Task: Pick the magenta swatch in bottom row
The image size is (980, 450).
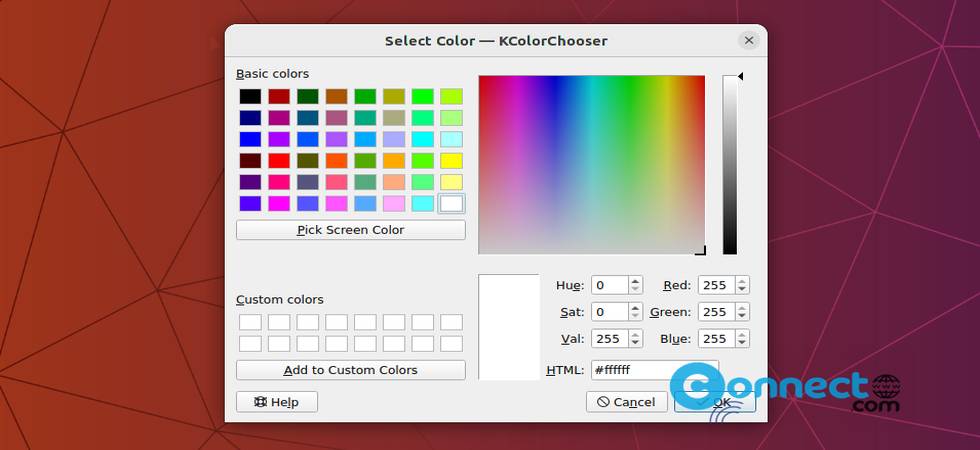Action: tap(278, 203)
